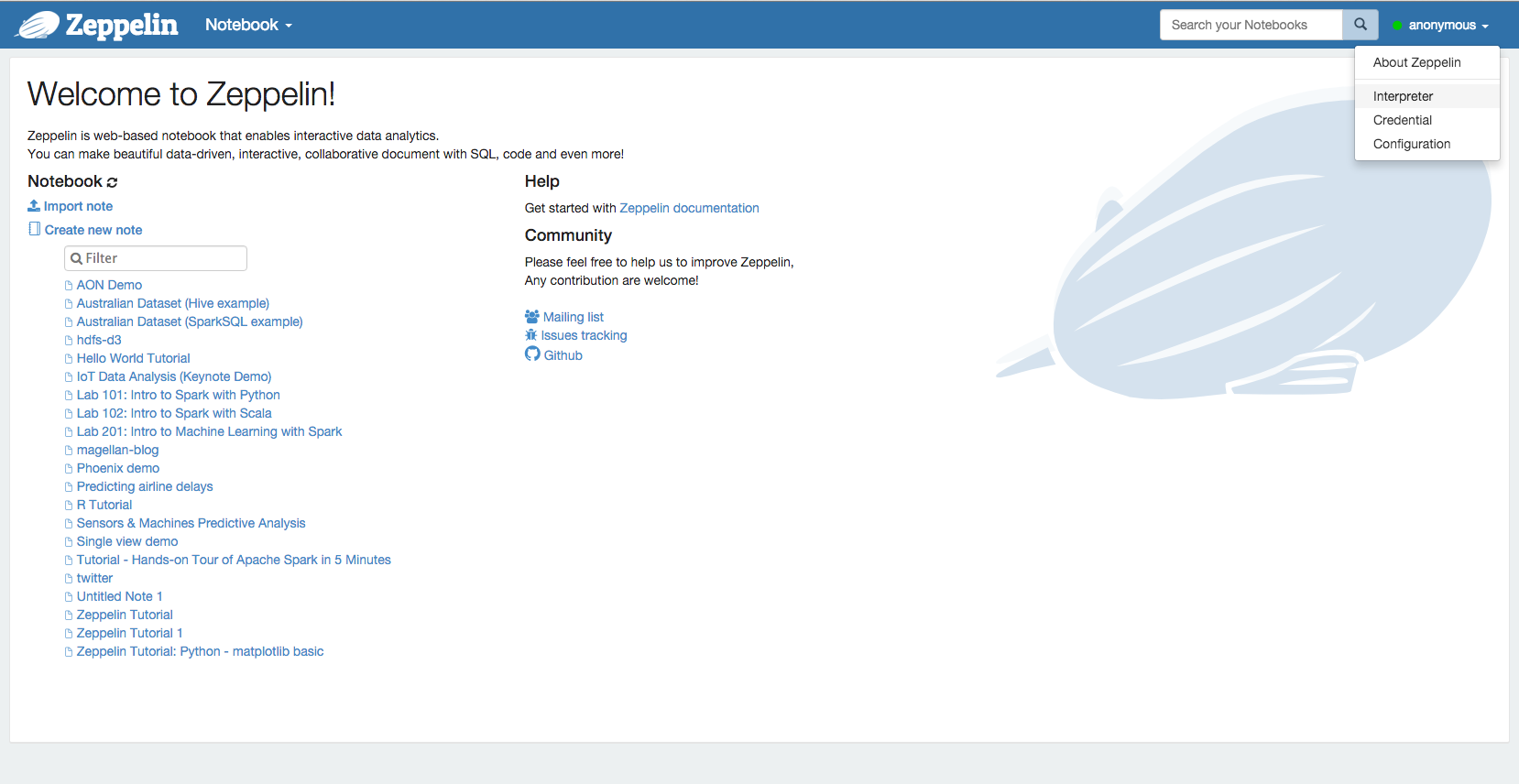
Task: Open the Predicting airline delays note
Action: point(145,486)
